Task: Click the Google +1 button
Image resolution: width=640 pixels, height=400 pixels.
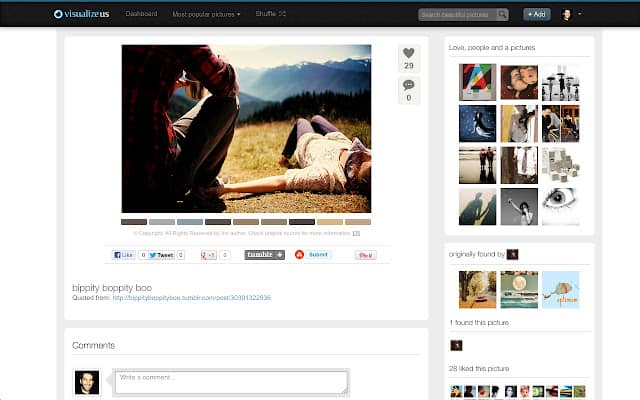Action: click(209, 255)
